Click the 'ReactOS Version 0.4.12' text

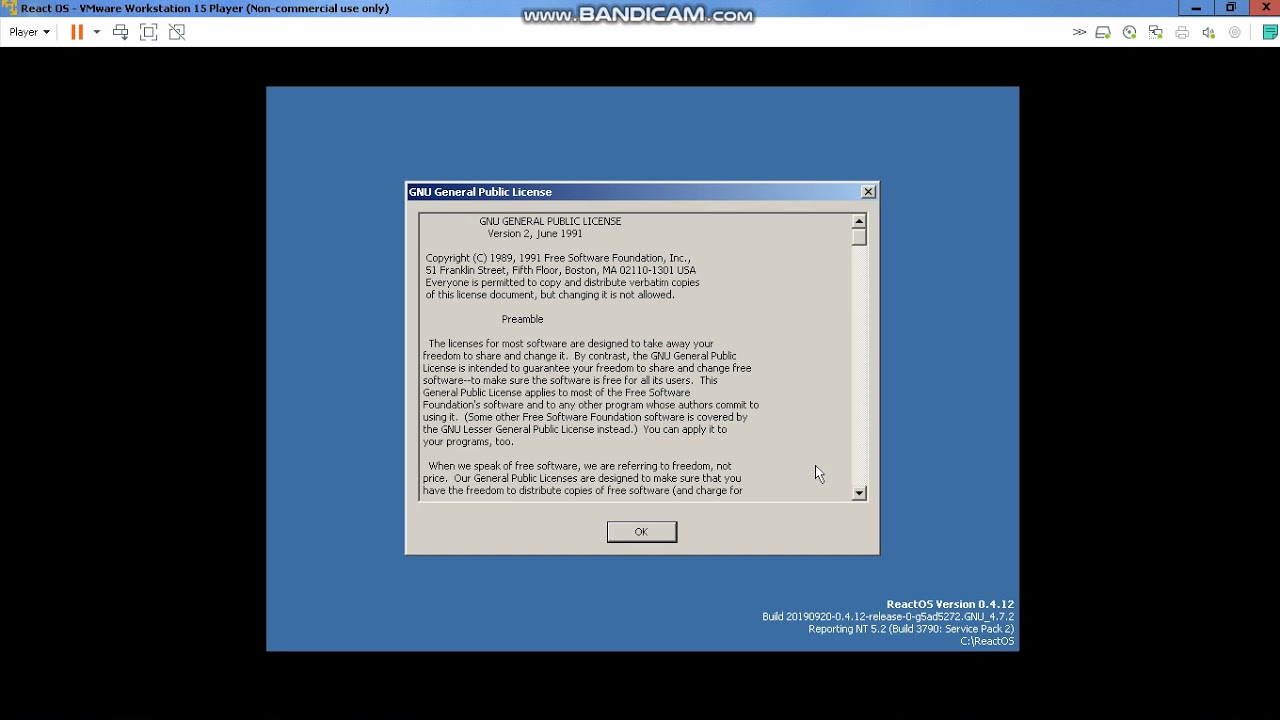point(950,604)
